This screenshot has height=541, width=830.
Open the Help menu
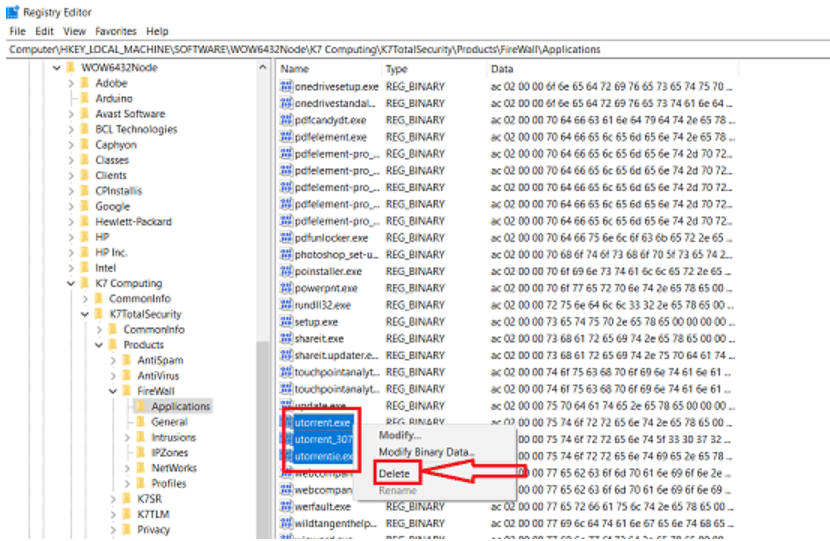pyautogui.click(x=157, y=31)
